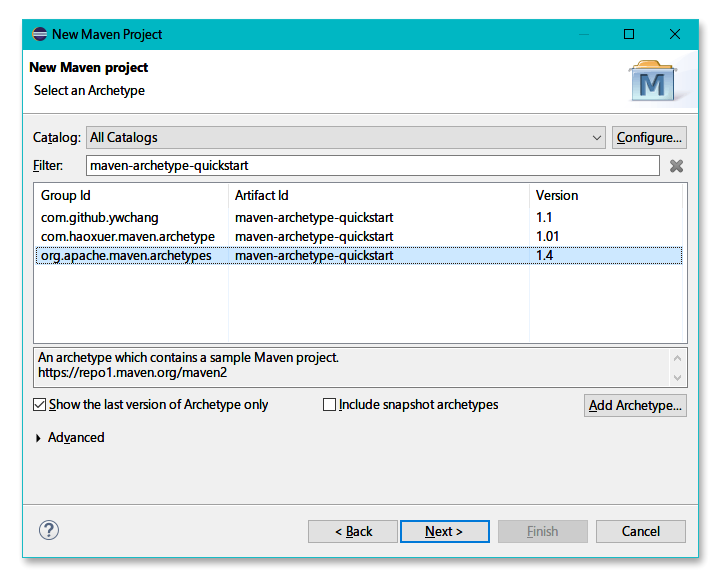The image size is (724, 582).
Task: Clear the filter with the X icon
Action: tap(676, 166)
